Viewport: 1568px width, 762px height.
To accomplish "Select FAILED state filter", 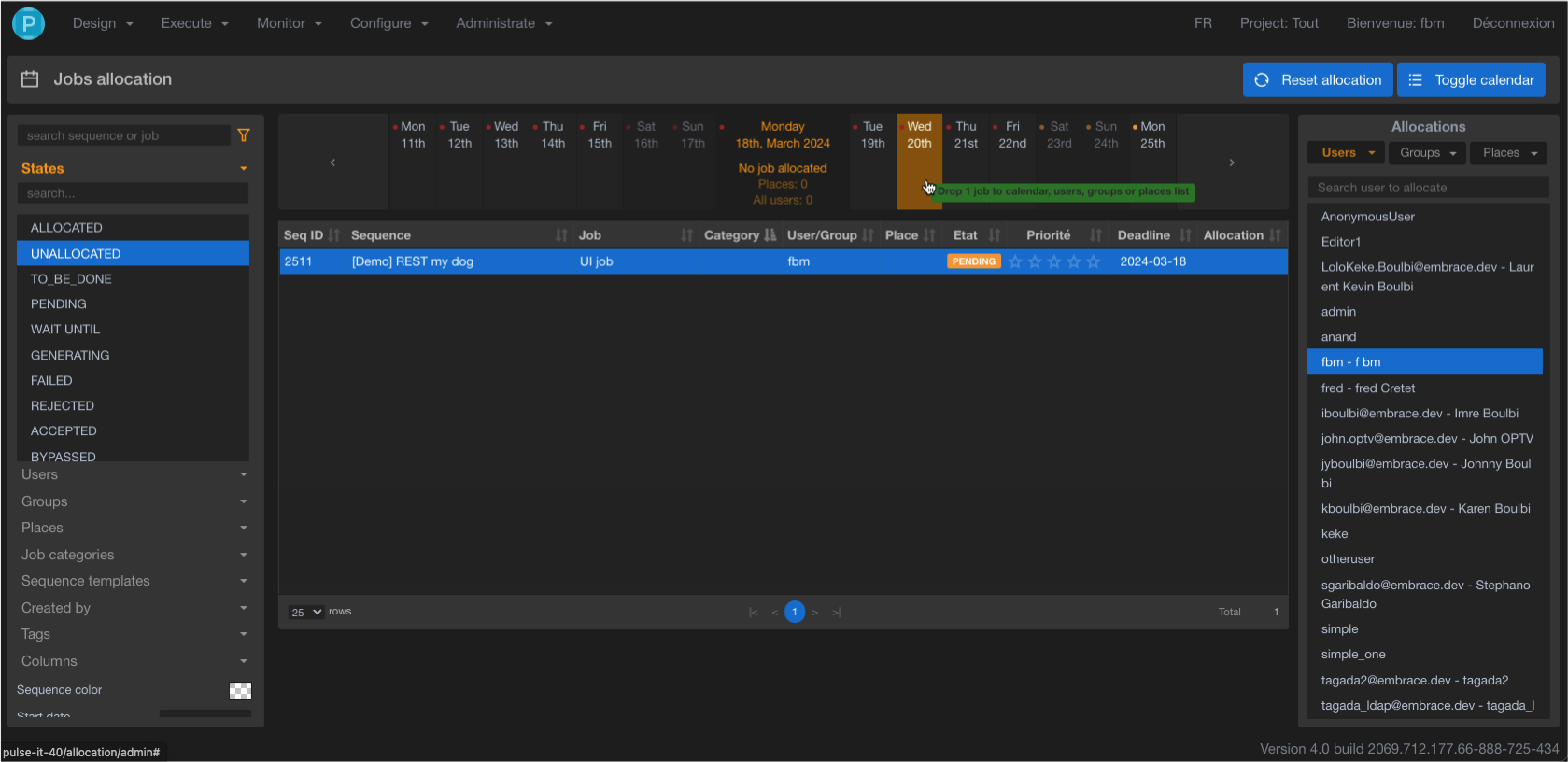I will pyautogui.click(x=133, y=381).
